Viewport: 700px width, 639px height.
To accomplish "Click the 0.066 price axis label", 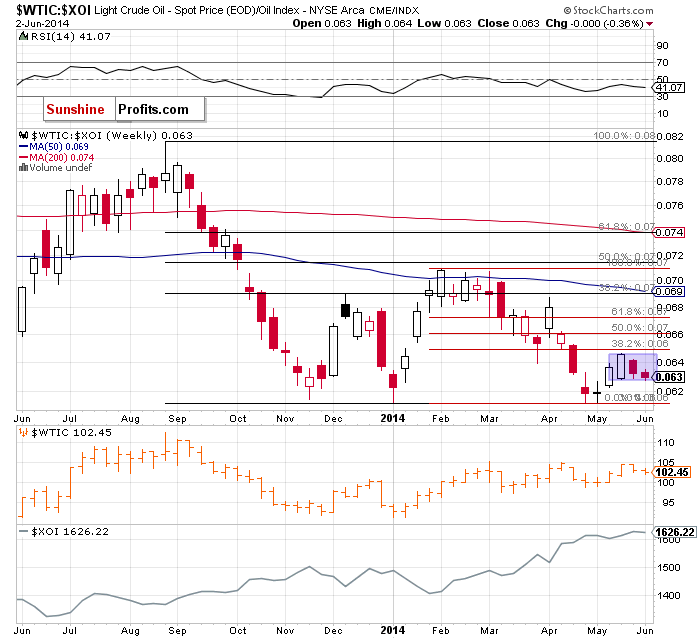I will pos(670,334).
